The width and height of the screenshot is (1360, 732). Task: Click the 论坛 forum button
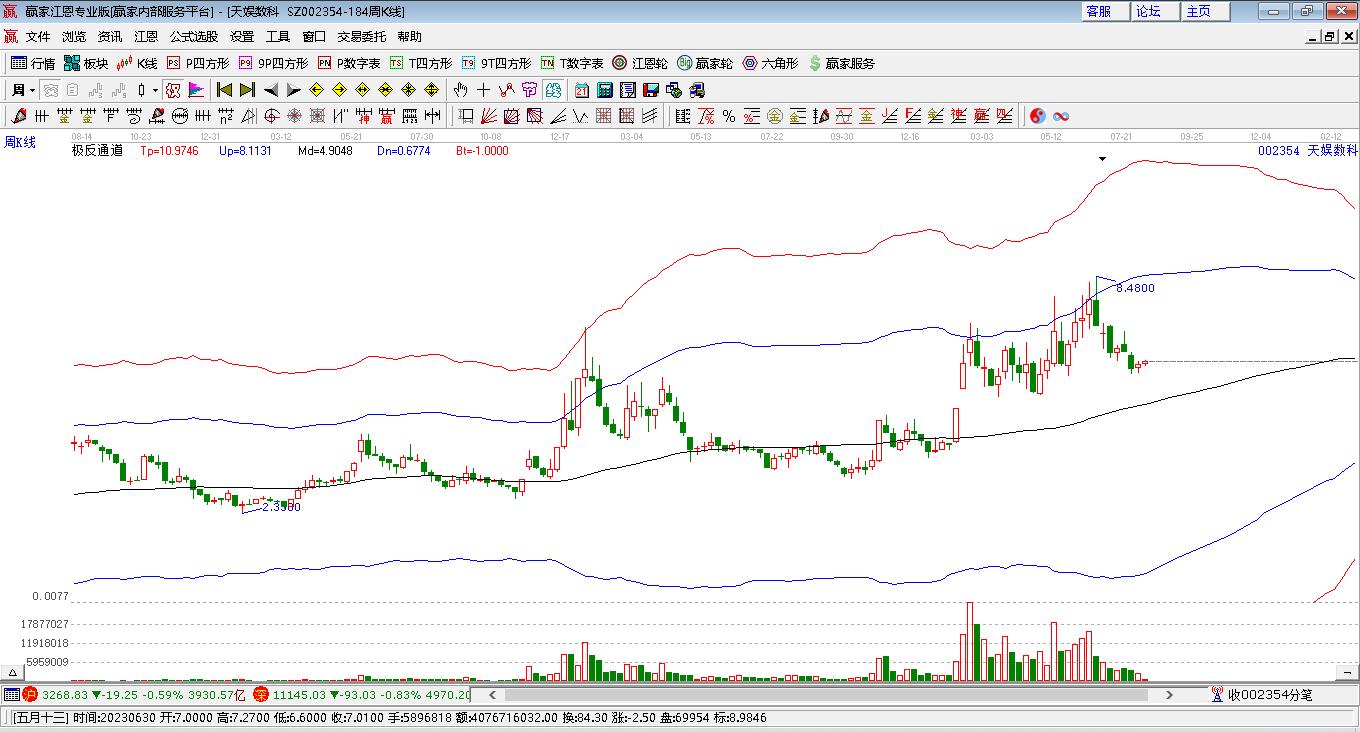(x=1148, y=11)
